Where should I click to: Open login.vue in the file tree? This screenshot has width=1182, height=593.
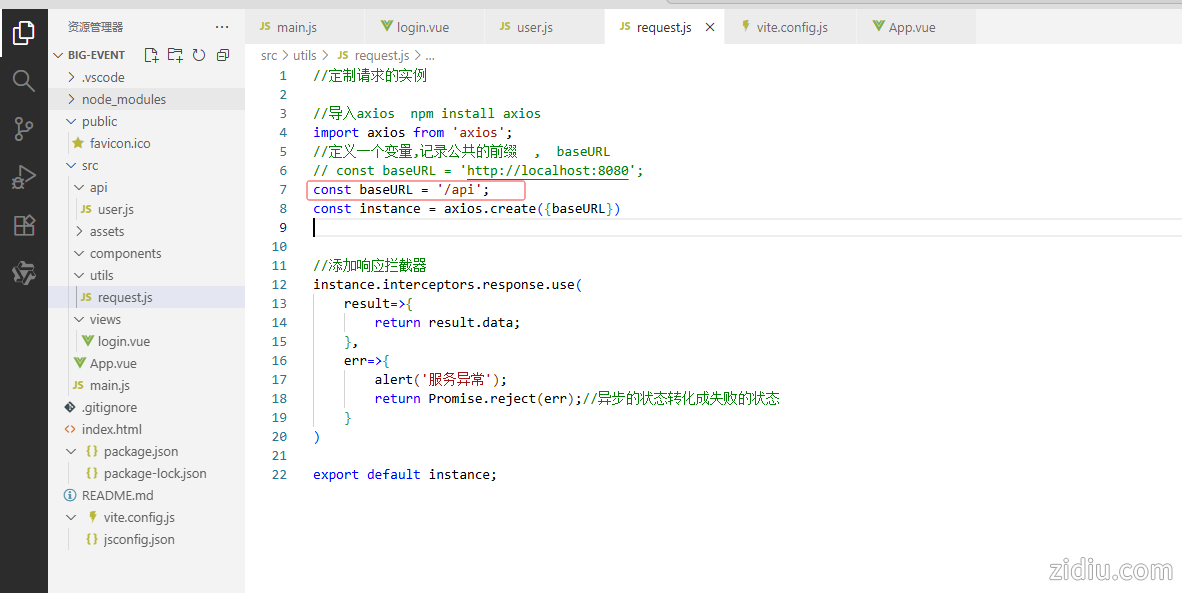click(x=123, y=341)
